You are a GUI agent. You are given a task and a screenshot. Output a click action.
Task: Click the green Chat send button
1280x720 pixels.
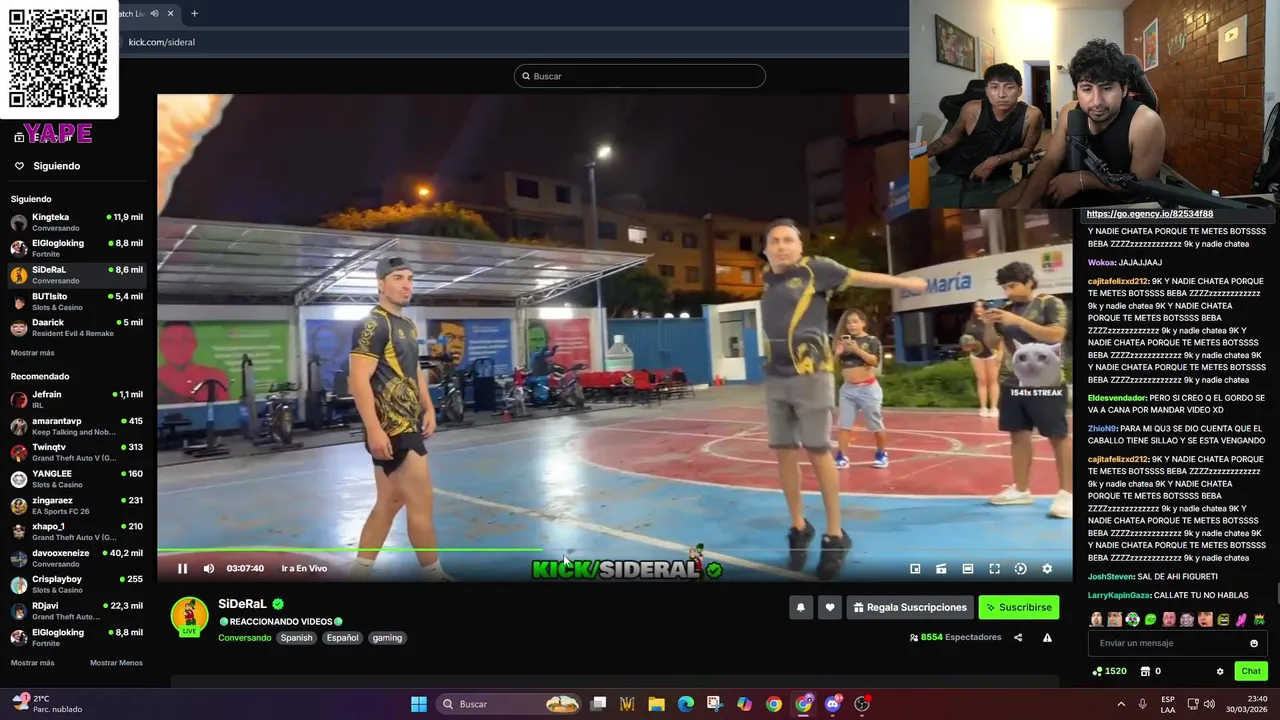point(1251,671)
